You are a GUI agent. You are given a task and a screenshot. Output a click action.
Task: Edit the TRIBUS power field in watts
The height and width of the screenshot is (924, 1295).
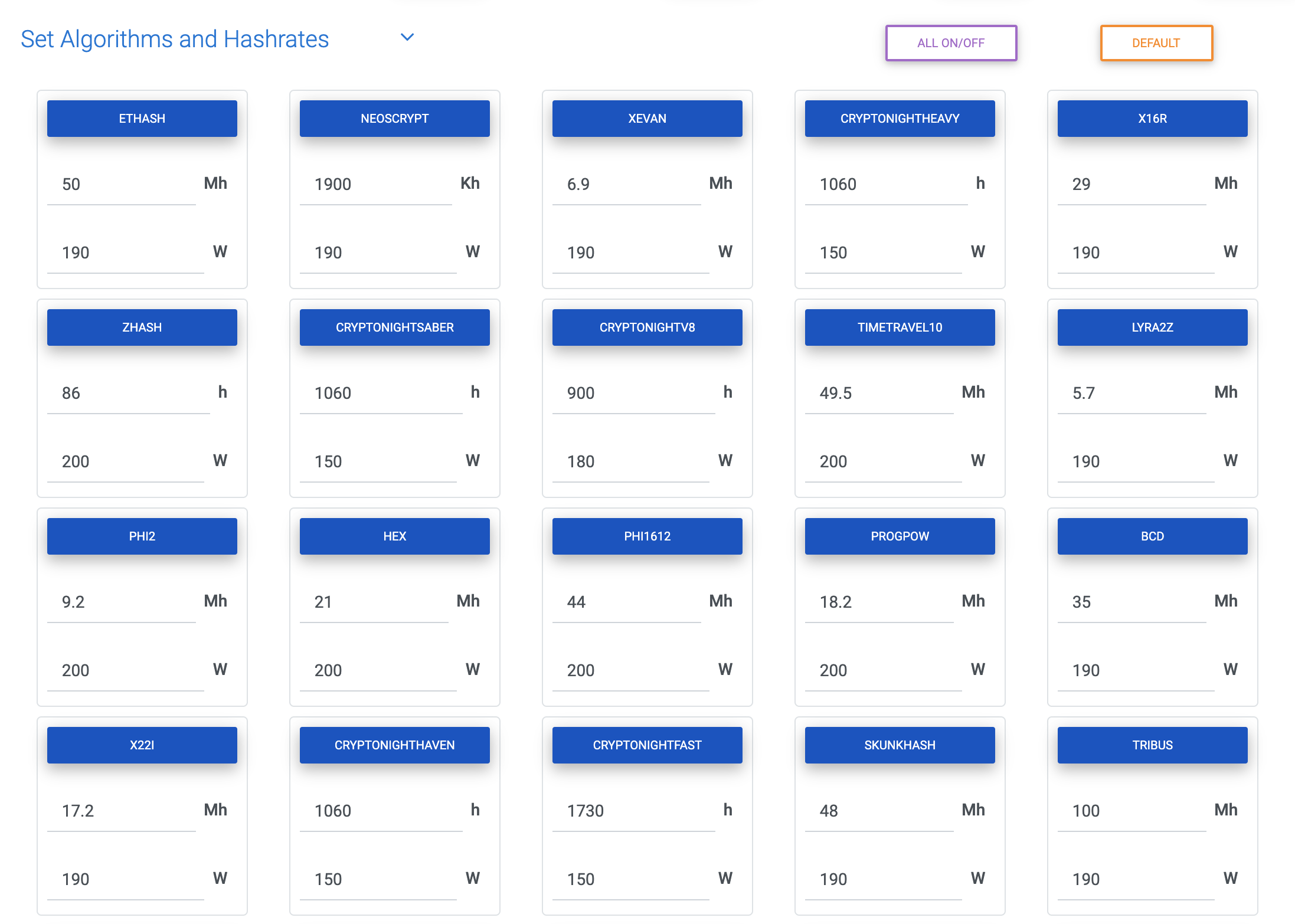1136,880
